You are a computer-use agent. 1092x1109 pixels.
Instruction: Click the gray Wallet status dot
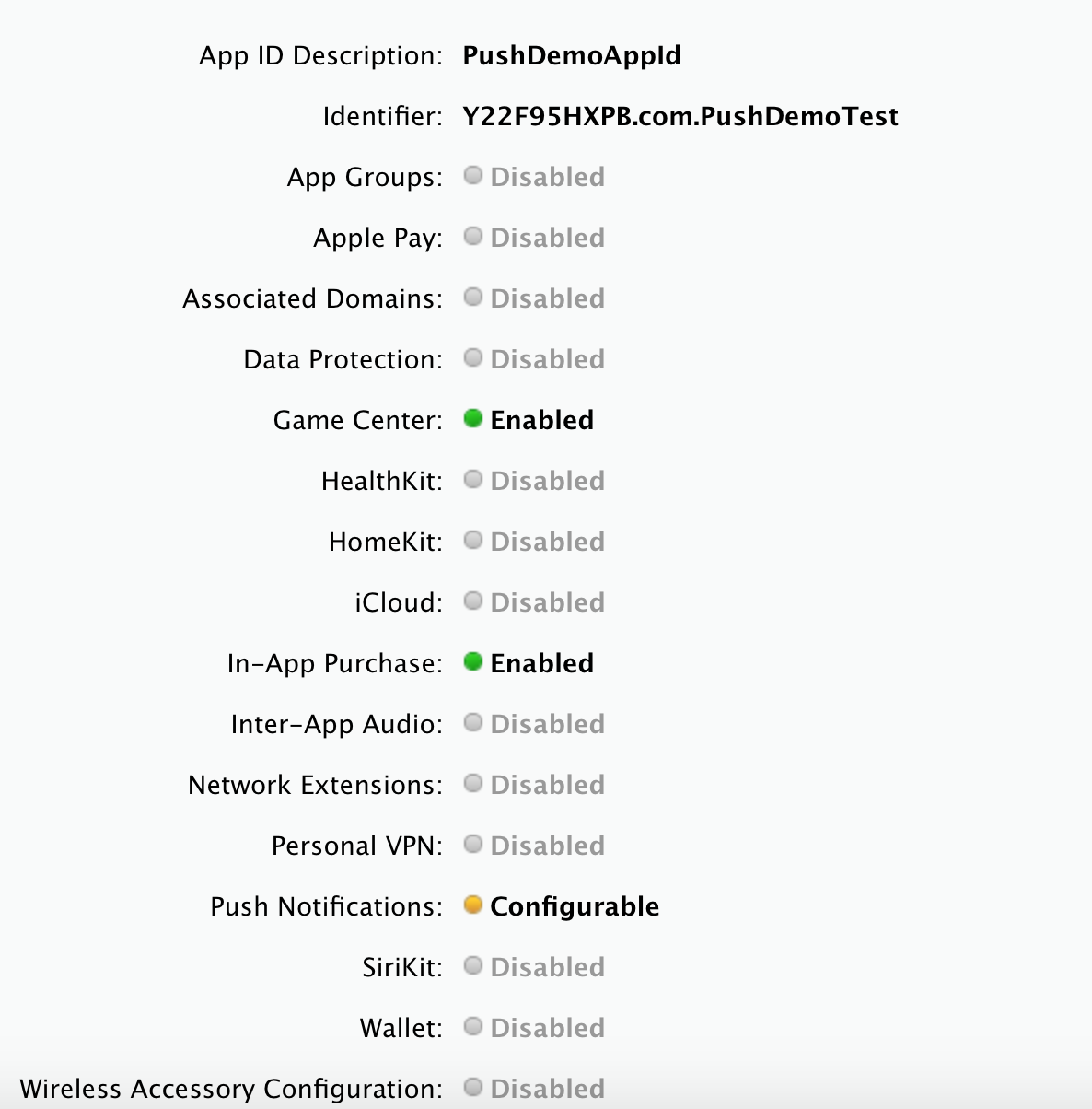pos(473,1027)
